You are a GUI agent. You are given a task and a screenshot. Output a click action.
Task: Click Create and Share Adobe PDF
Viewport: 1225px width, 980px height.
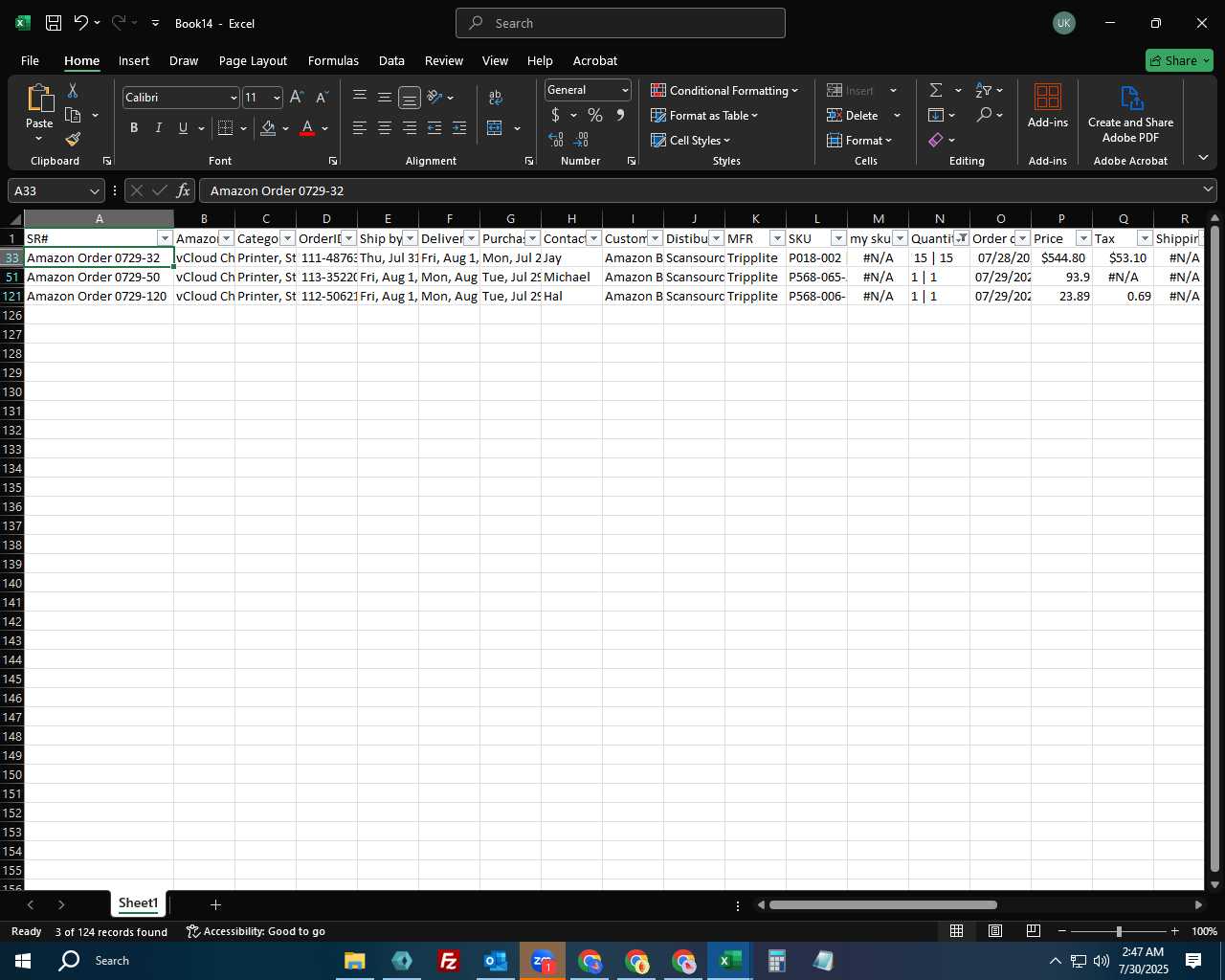pos(1130,114)
